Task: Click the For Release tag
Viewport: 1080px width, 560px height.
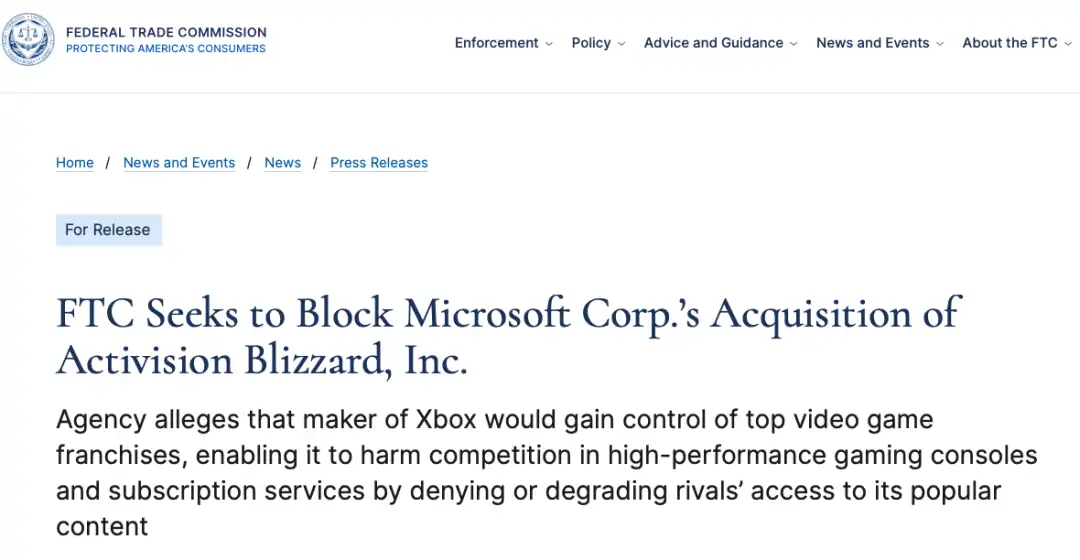Action: 108,229
